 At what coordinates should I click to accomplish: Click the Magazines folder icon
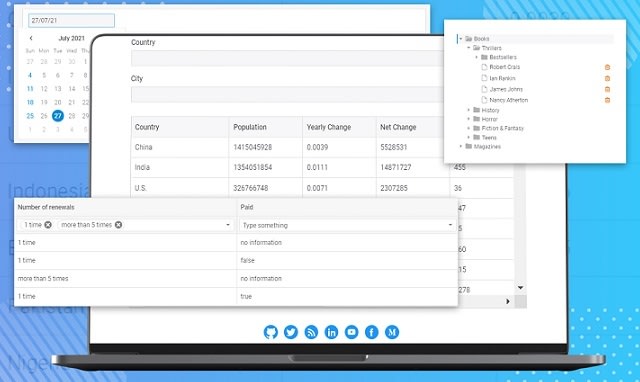point(469,146)
